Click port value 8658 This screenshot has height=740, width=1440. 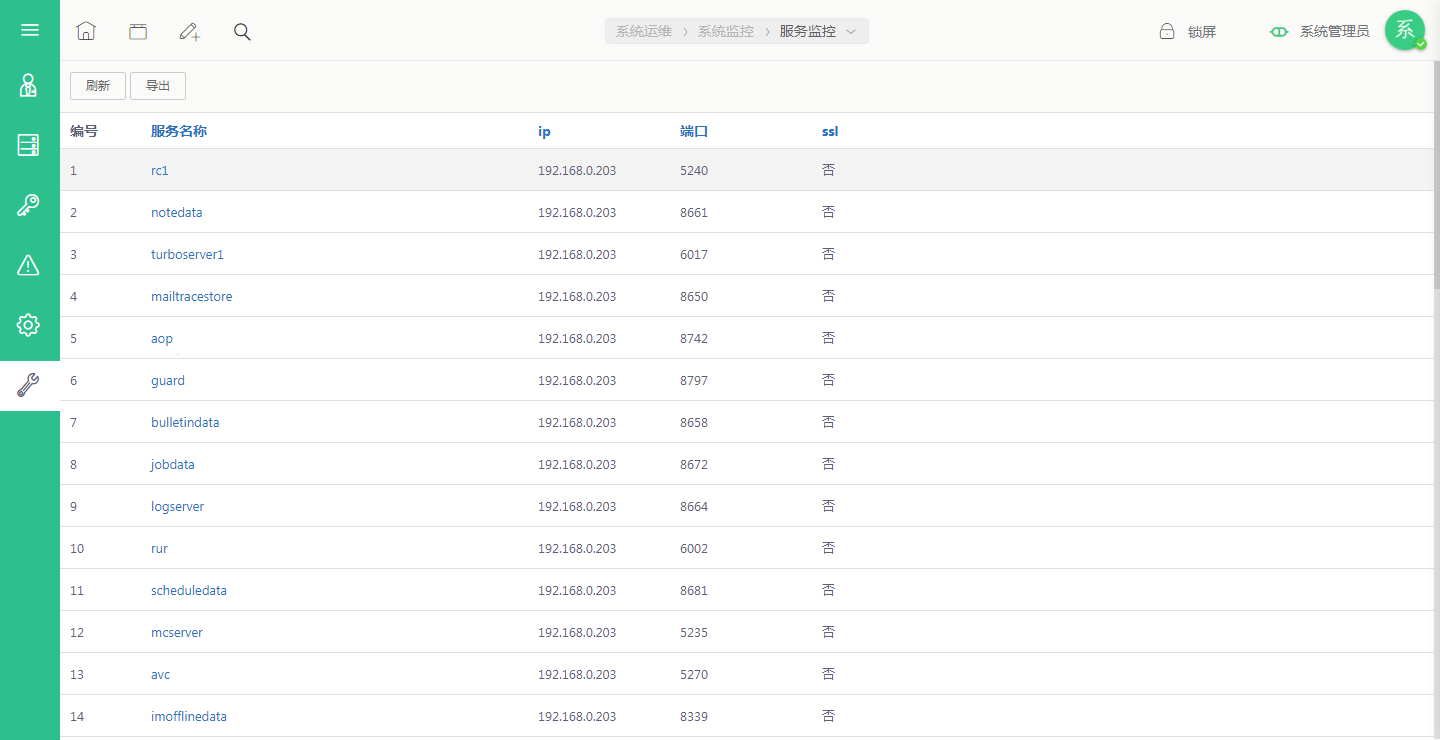pyautogui.click(x=694, y=423)
